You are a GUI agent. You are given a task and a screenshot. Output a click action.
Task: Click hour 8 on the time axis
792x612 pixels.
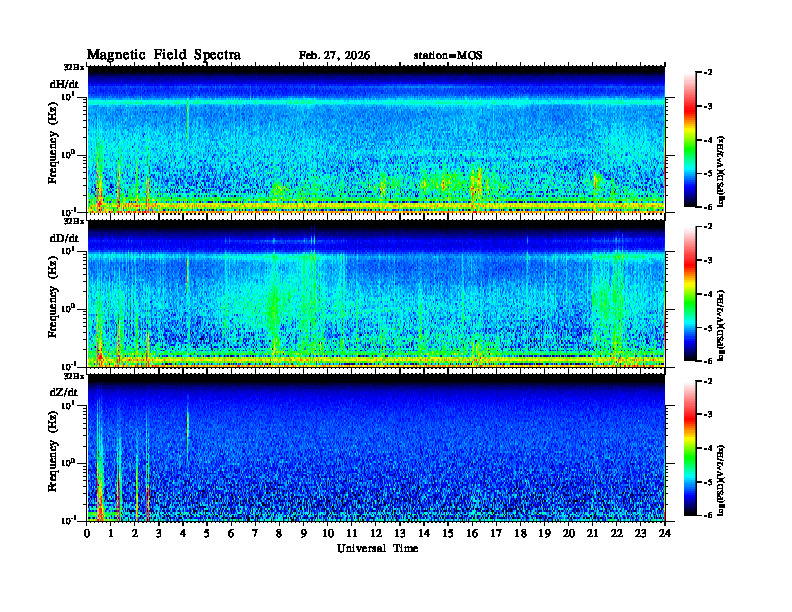[279, 534]
